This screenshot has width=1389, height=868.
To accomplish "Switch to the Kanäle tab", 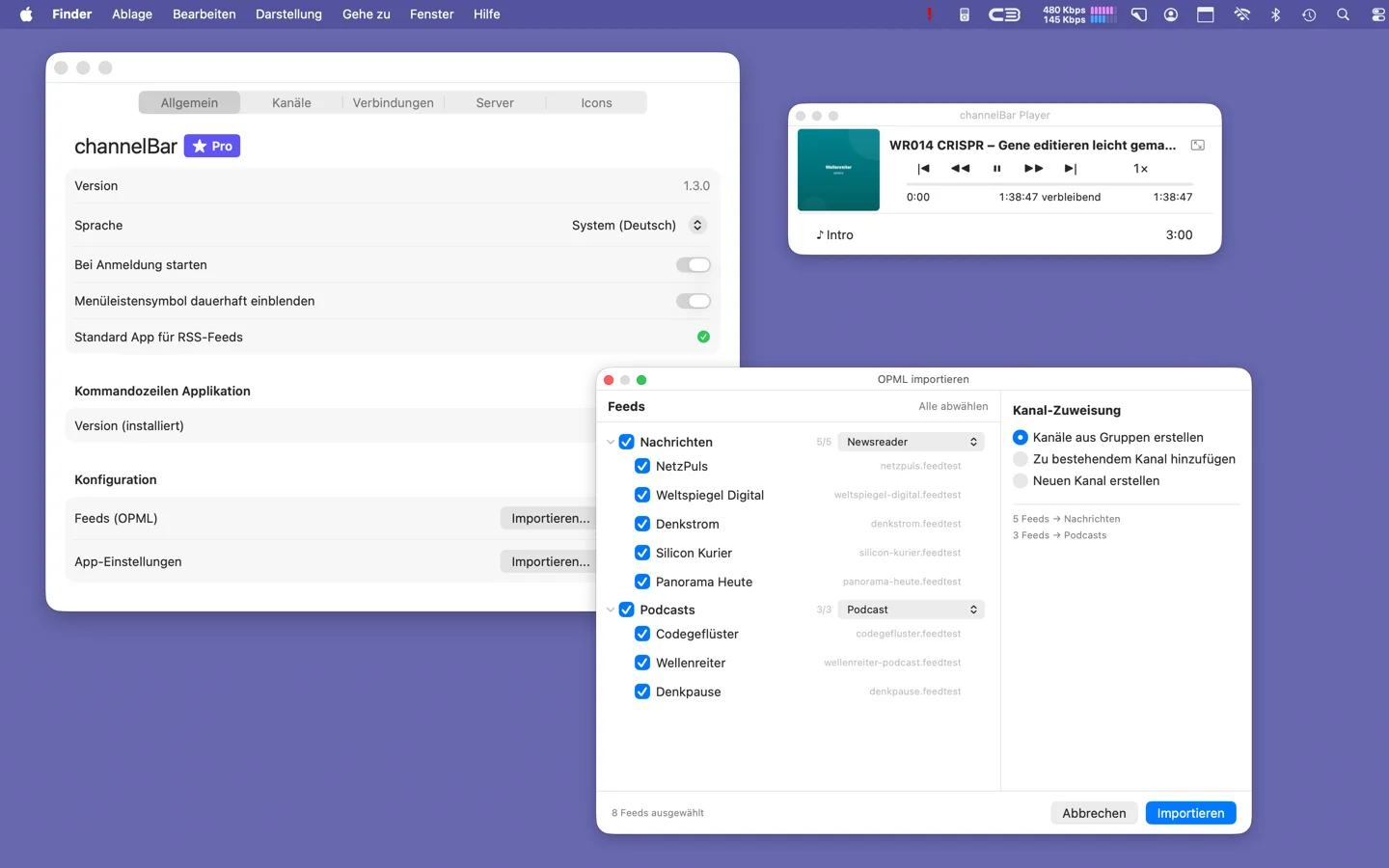I will click(291, 103).
